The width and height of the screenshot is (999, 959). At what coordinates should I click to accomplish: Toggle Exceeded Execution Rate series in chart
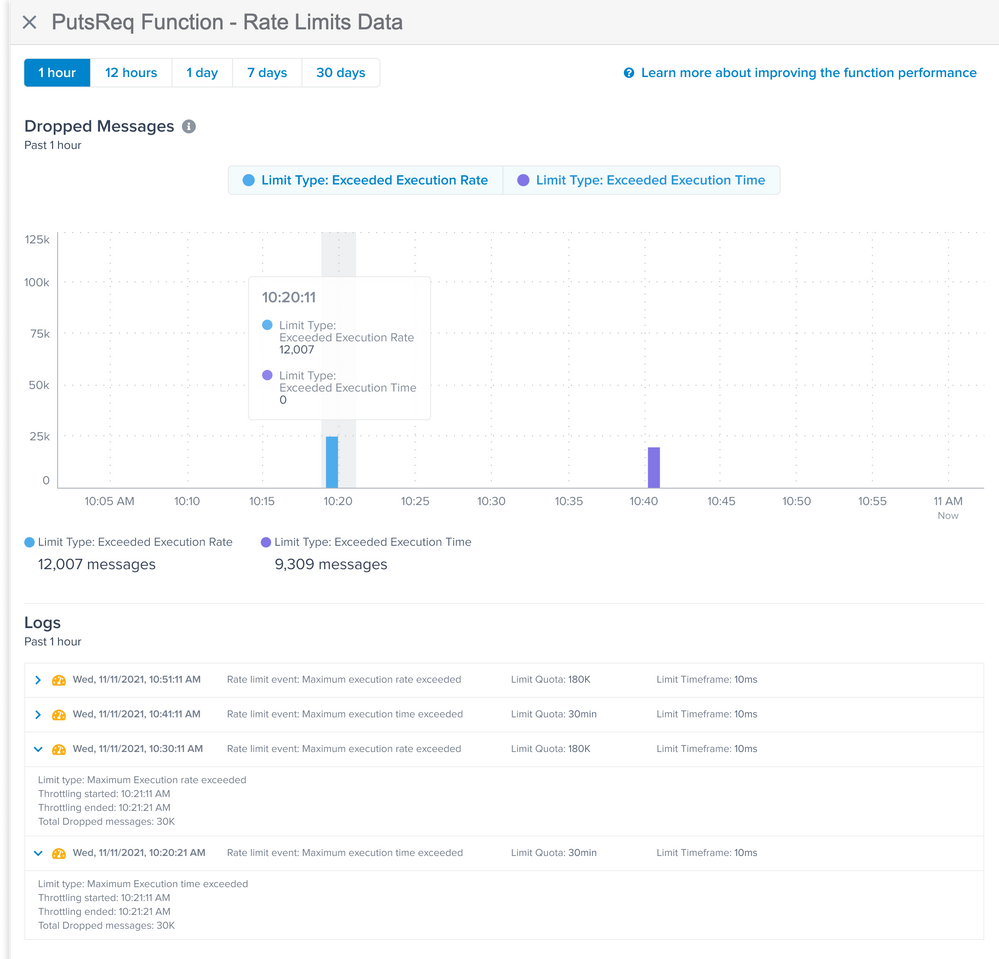[365, 181]
